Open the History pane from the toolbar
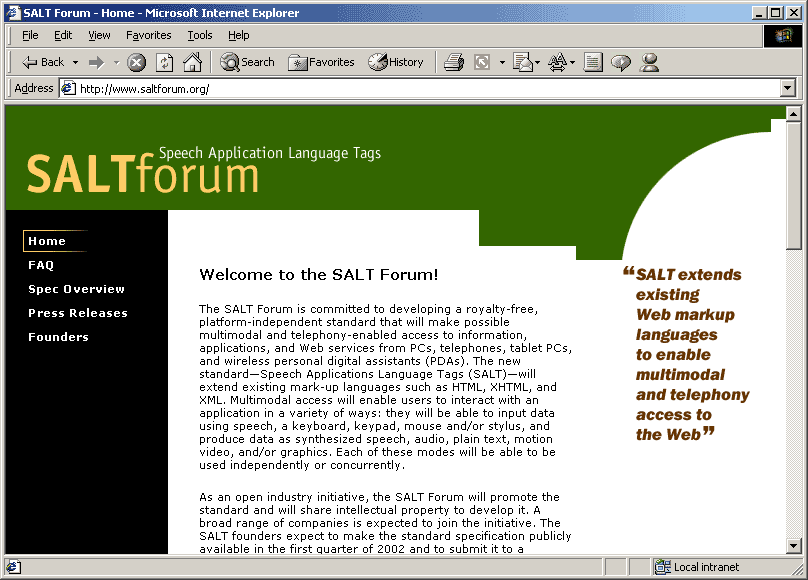 (x=396, y=62)
